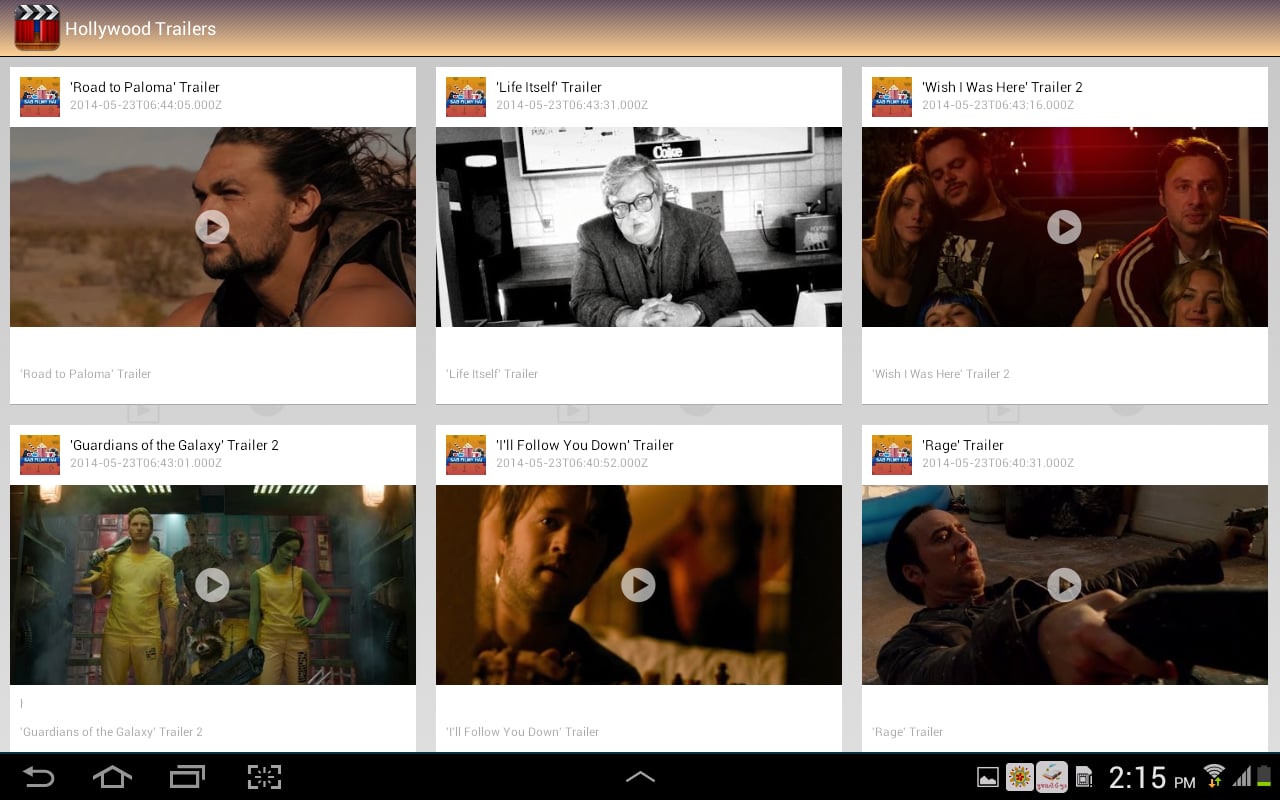Tap the Hollywood Trailers app clapperboard icon
This screenshot has width=1280, height=800.
37,28
